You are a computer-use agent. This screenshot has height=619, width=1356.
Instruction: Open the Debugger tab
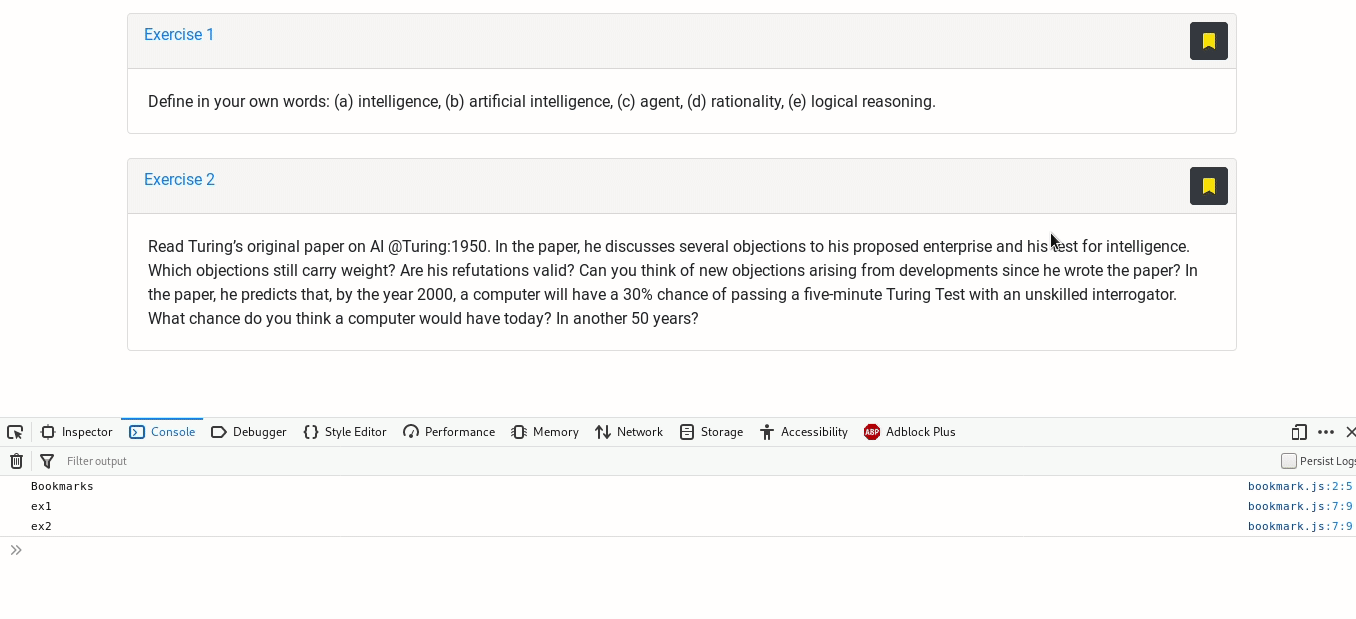(248, 432)
